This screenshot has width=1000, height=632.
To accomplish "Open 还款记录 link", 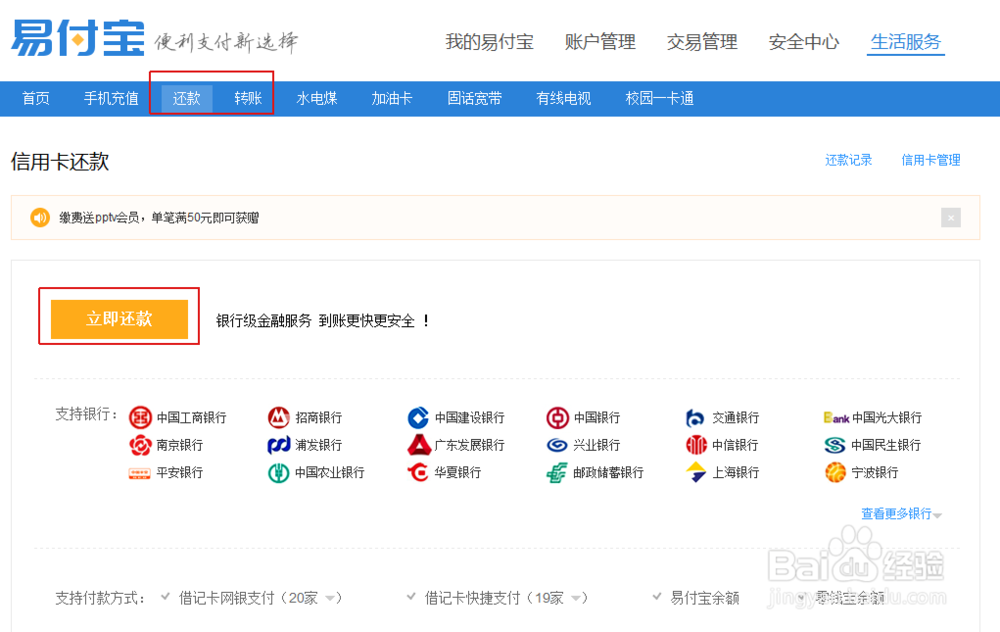I will click(848, 160).
